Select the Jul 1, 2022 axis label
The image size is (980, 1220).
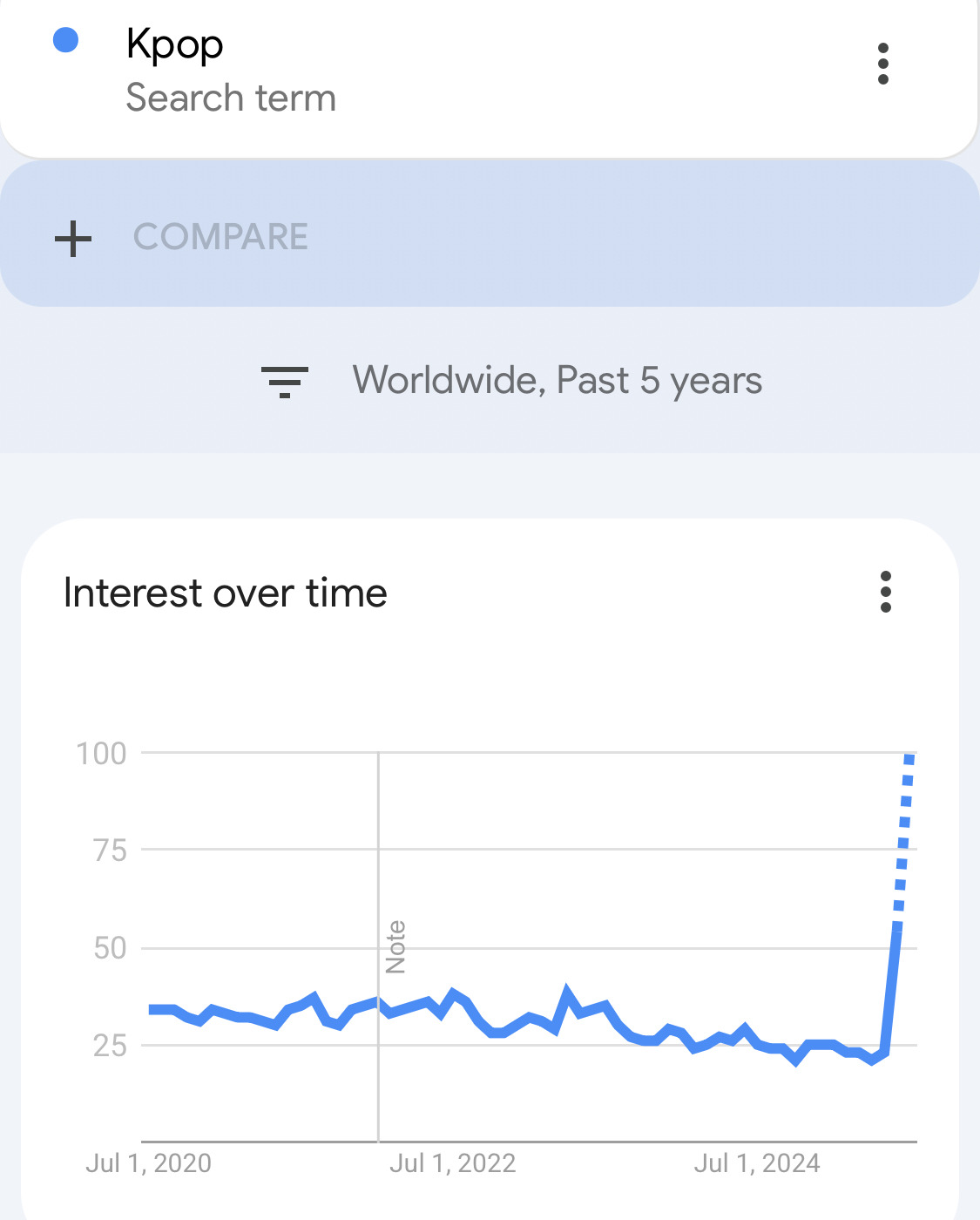pos(453,1163)
